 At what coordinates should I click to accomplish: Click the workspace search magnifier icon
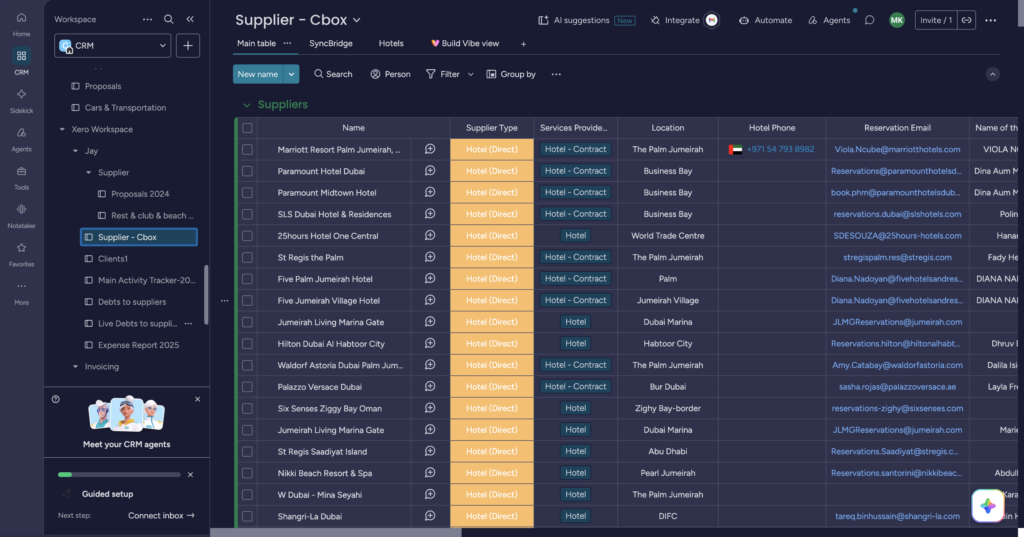point(168,20)
